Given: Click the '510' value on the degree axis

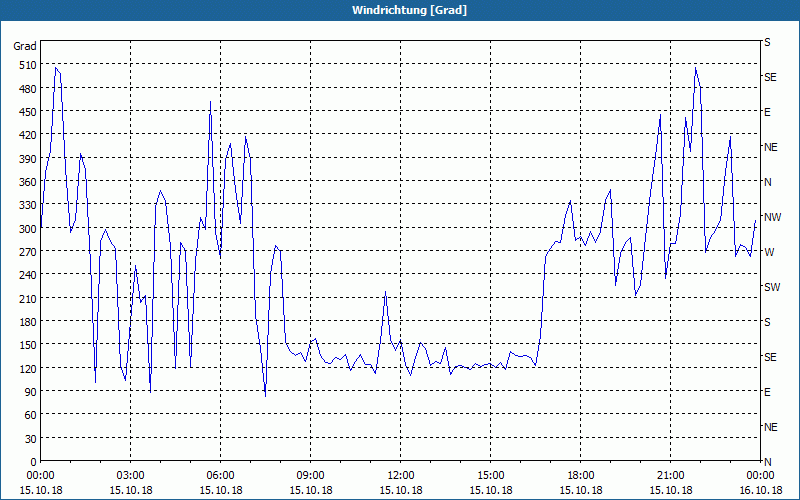Looking at the screenshot, I should point(28,65).
